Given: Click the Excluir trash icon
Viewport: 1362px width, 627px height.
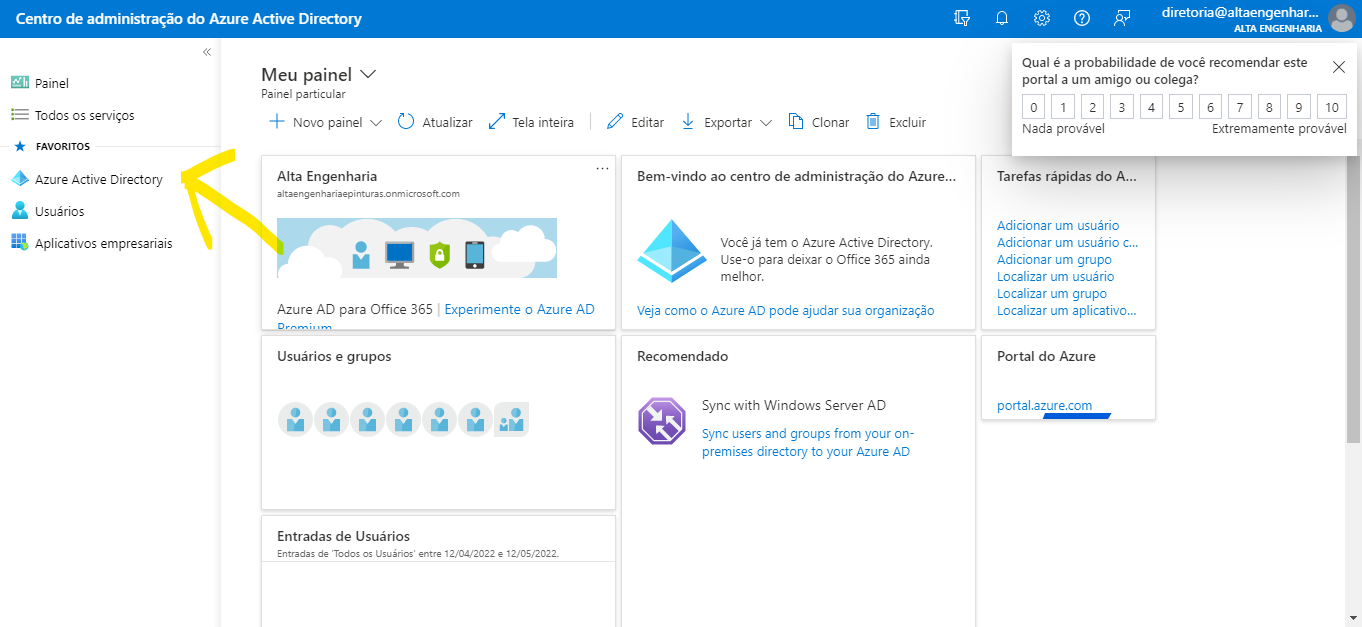Looking at the screenshot, I should click(x=873, y=122).
